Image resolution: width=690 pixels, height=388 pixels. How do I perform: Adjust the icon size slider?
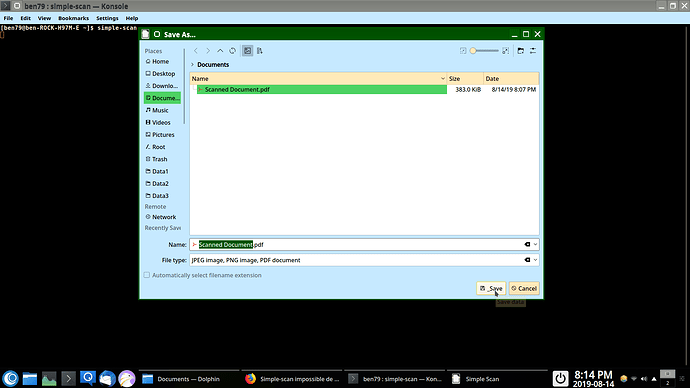pos(484,51)
